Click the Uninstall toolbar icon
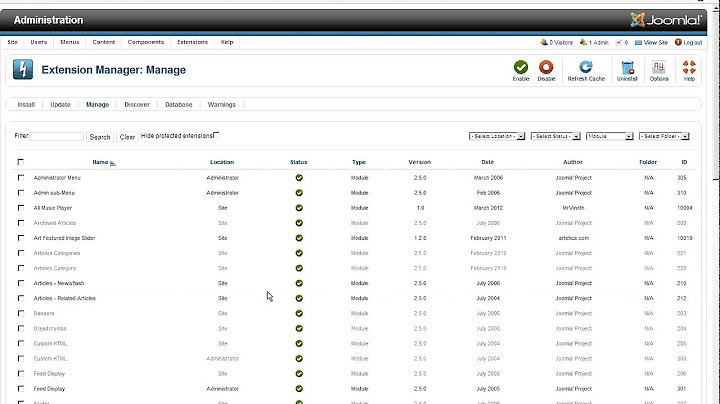720x404 pixels. (x=627, y=67)
